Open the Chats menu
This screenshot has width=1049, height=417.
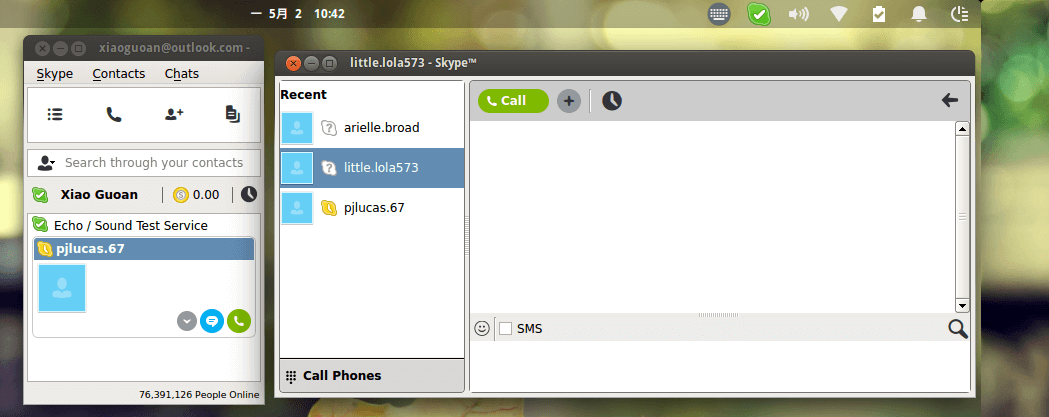click(x=181, y=74)
